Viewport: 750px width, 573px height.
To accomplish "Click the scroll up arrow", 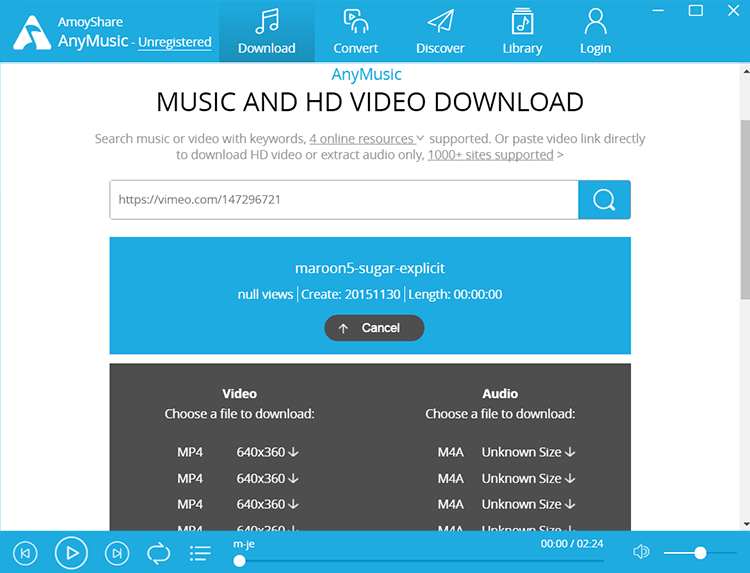I will click(746, 71).
